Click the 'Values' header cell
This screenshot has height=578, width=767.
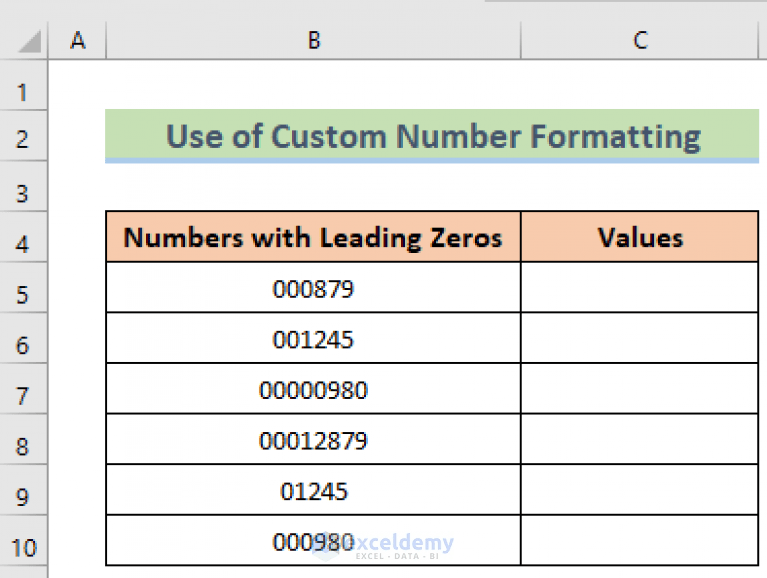pos(640,237)
